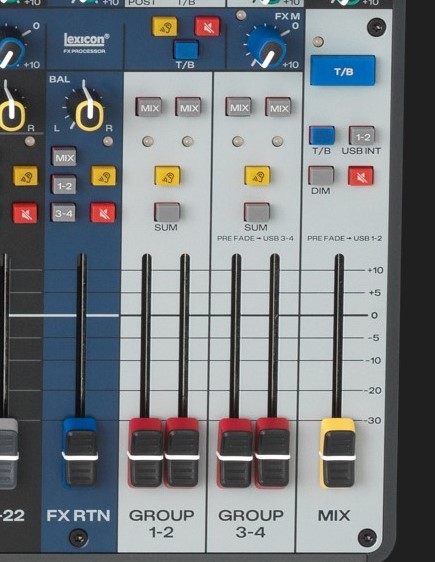This screenshot has height=562, width=435.
Task: Mute the FX send with the top red button
Action: click(207, 26)
